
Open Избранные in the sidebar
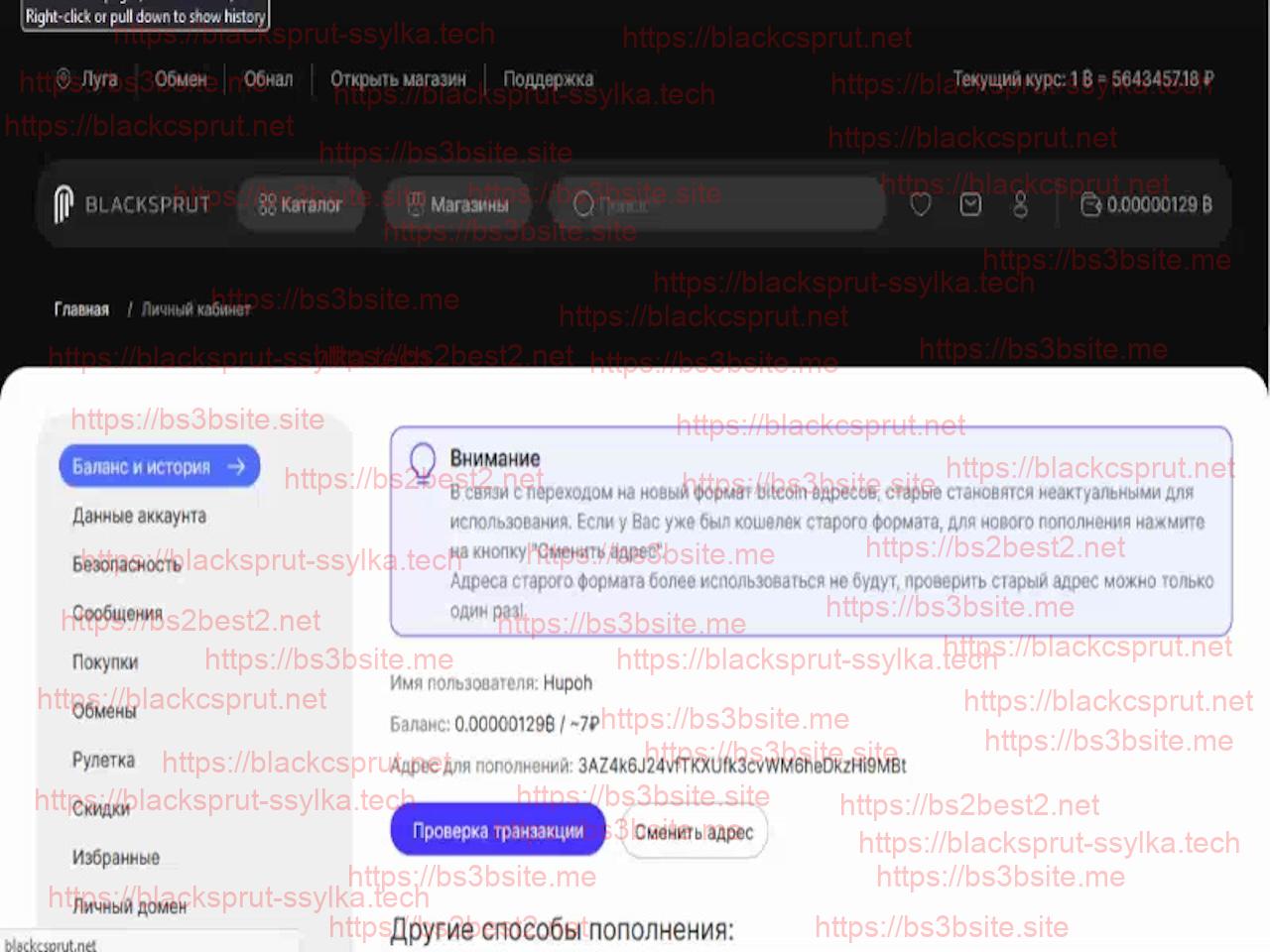115,857
